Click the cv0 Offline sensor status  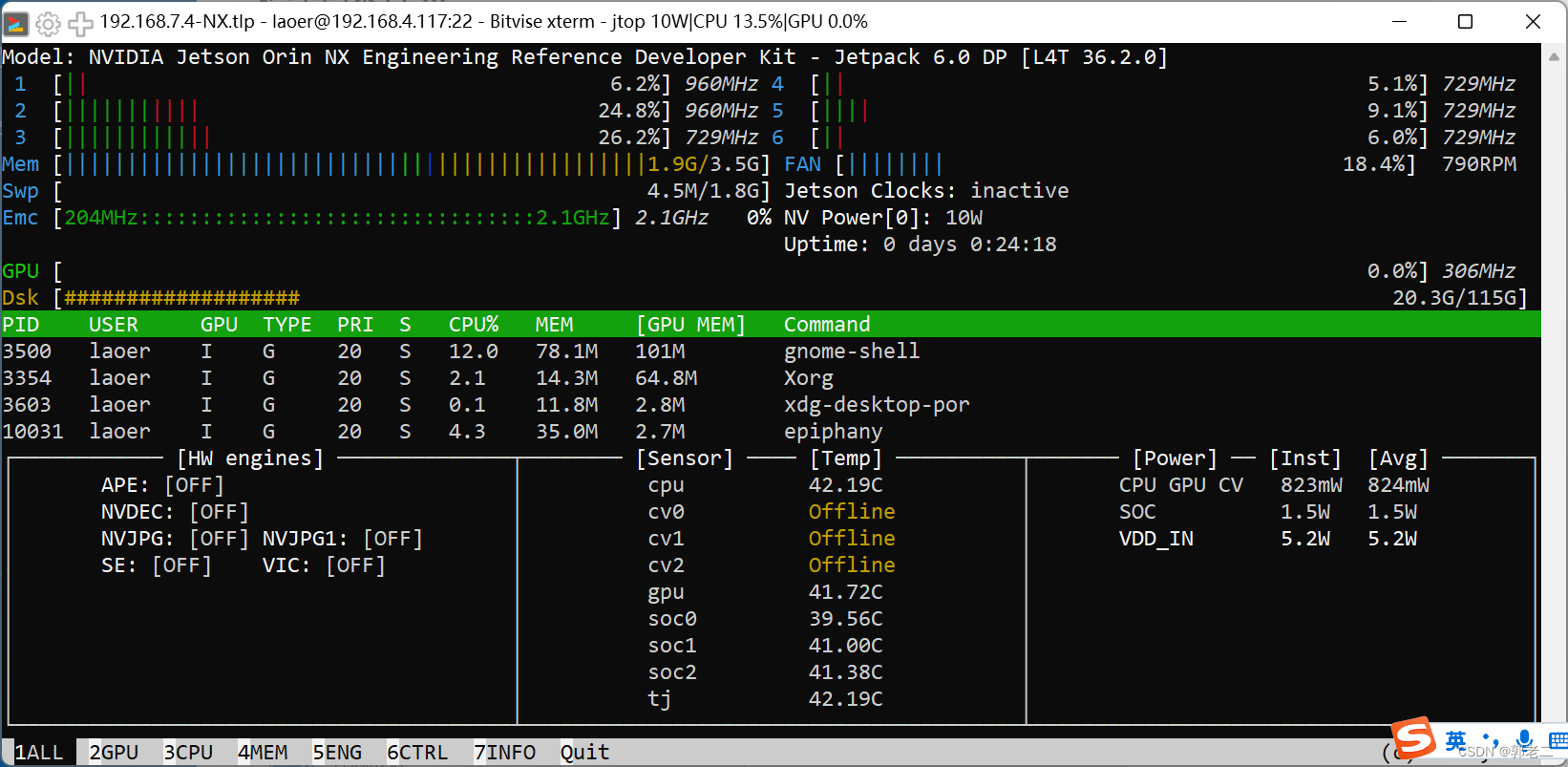pyautogui.click(x=852, y=512)
